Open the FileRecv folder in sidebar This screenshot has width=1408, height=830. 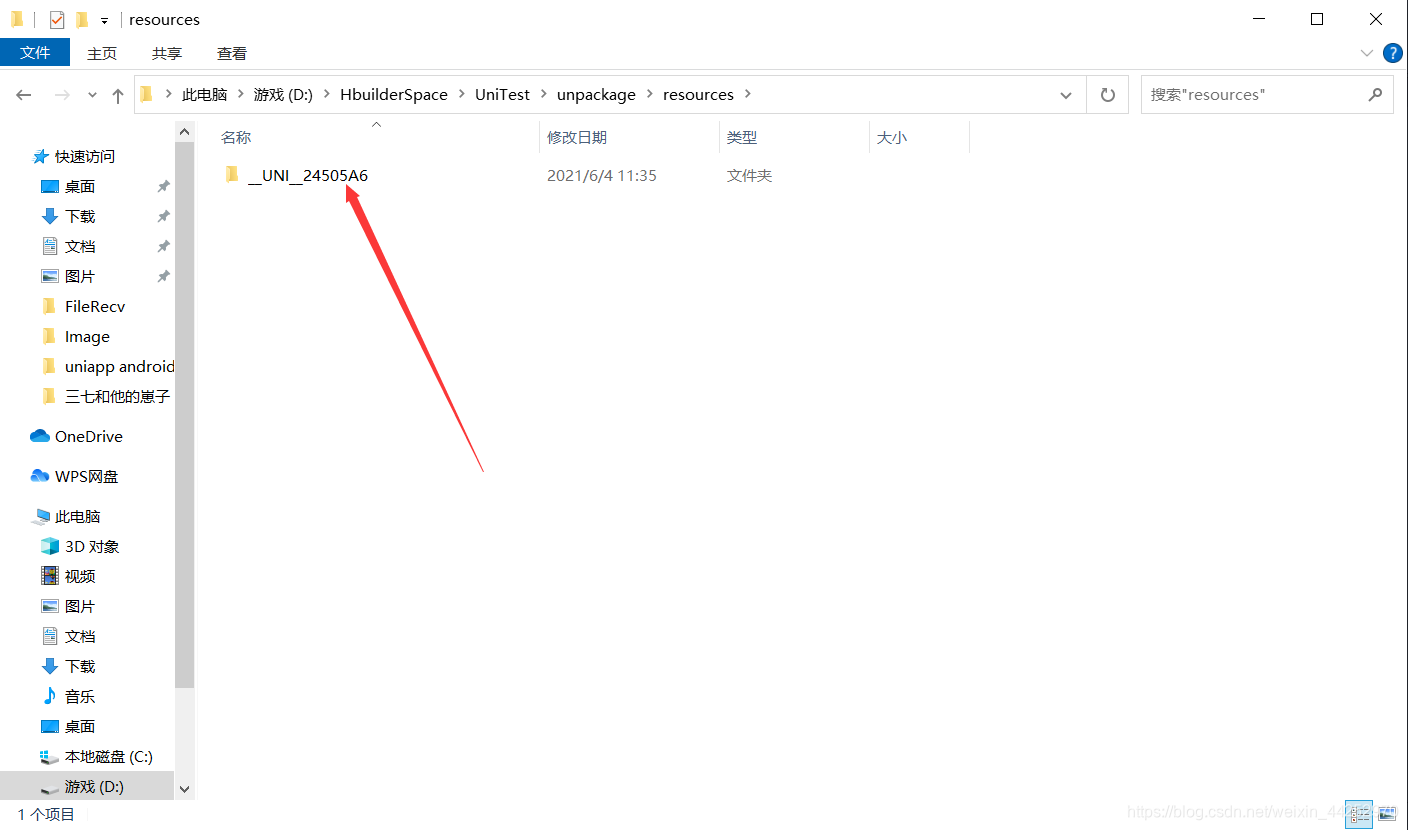coord(95,306)
